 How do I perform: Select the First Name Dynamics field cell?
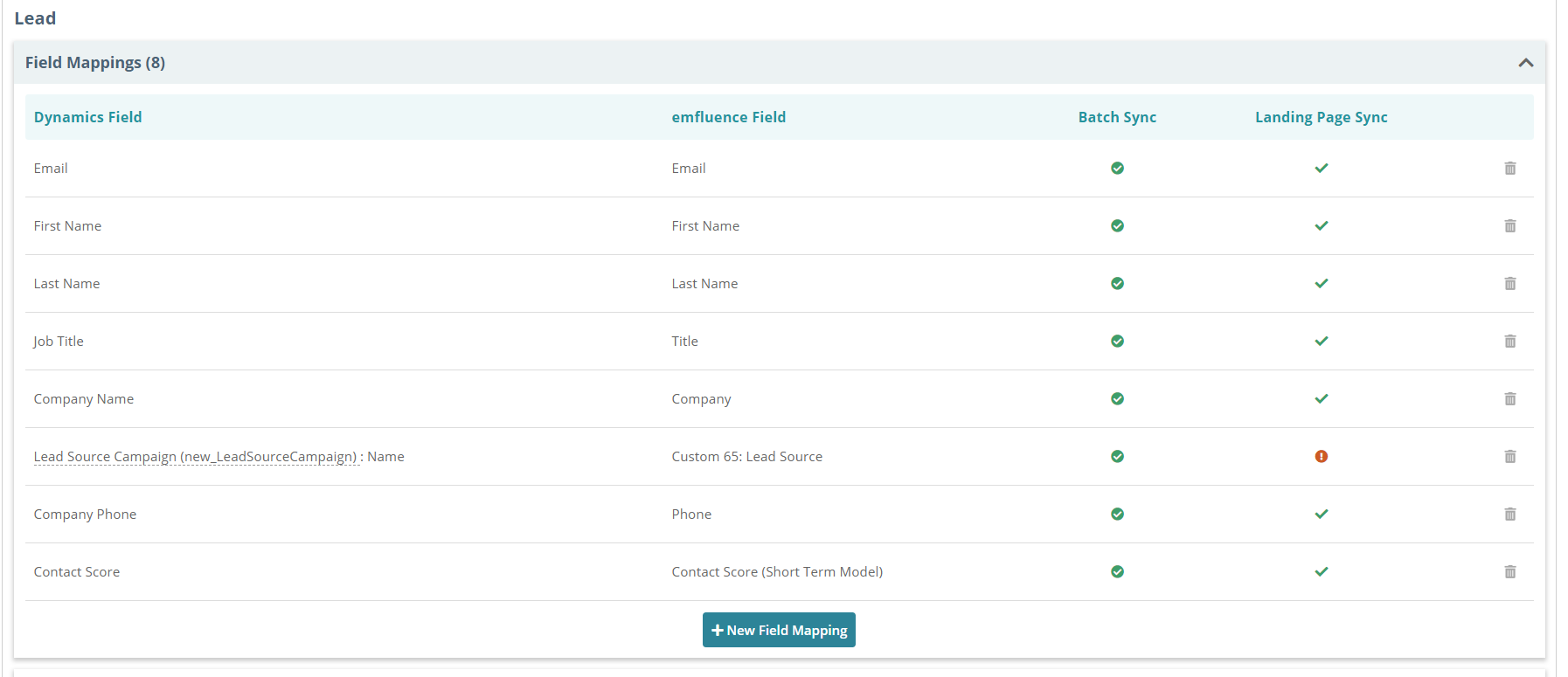coord(67,225)
